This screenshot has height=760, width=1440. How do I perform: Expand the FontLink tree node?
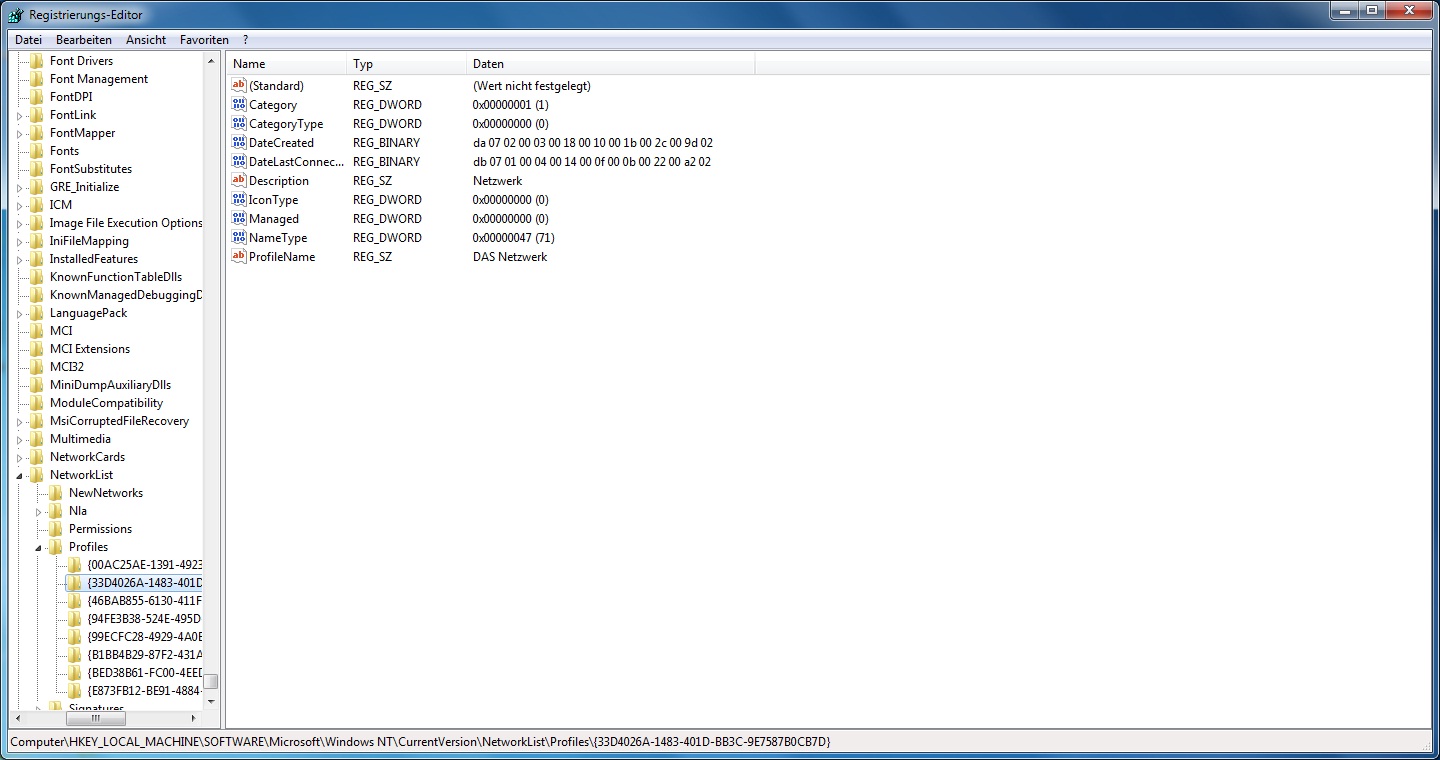(x=19, y=116)
